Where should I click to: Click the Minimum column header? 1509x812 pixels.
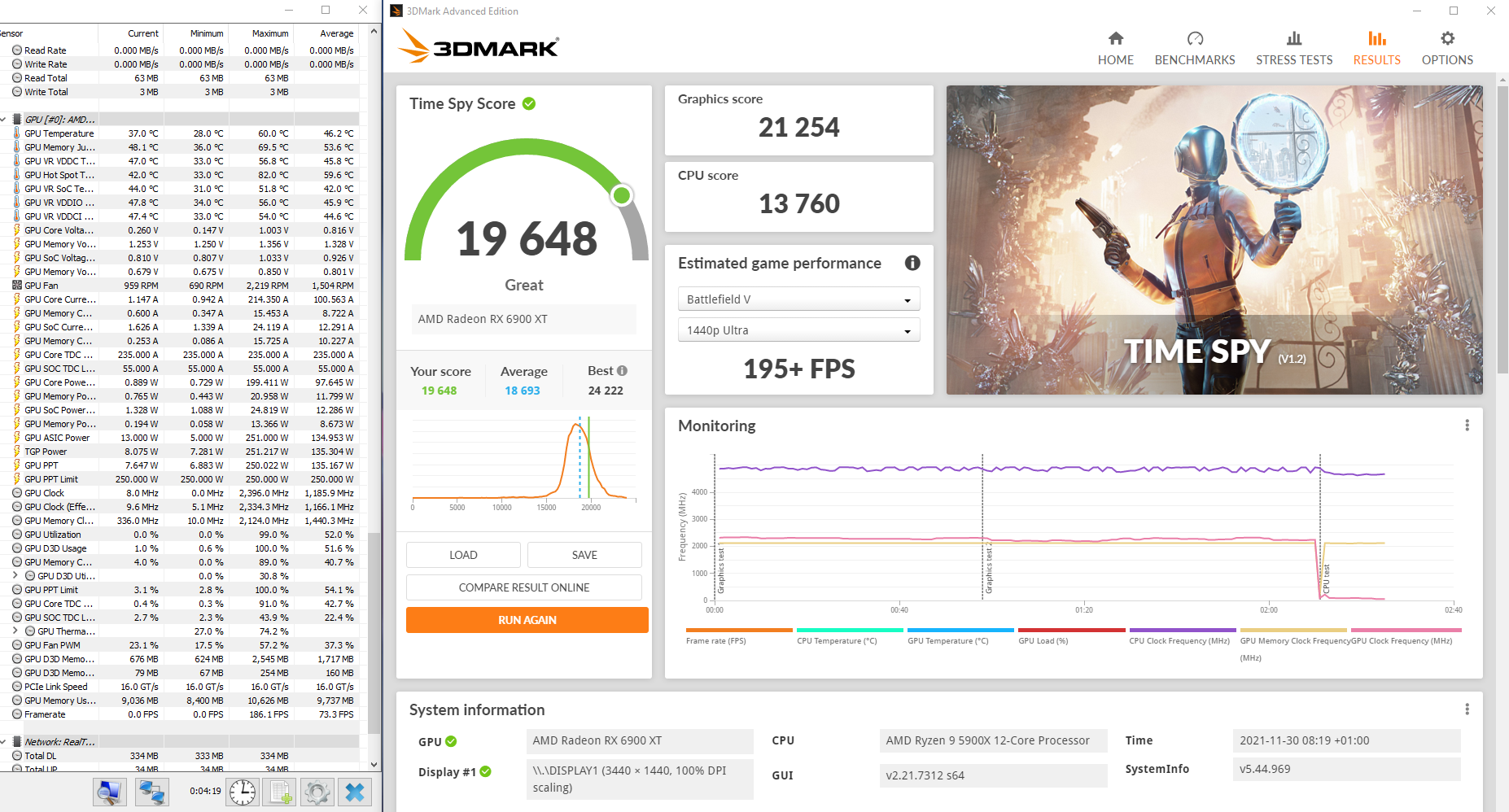(196, 33)
